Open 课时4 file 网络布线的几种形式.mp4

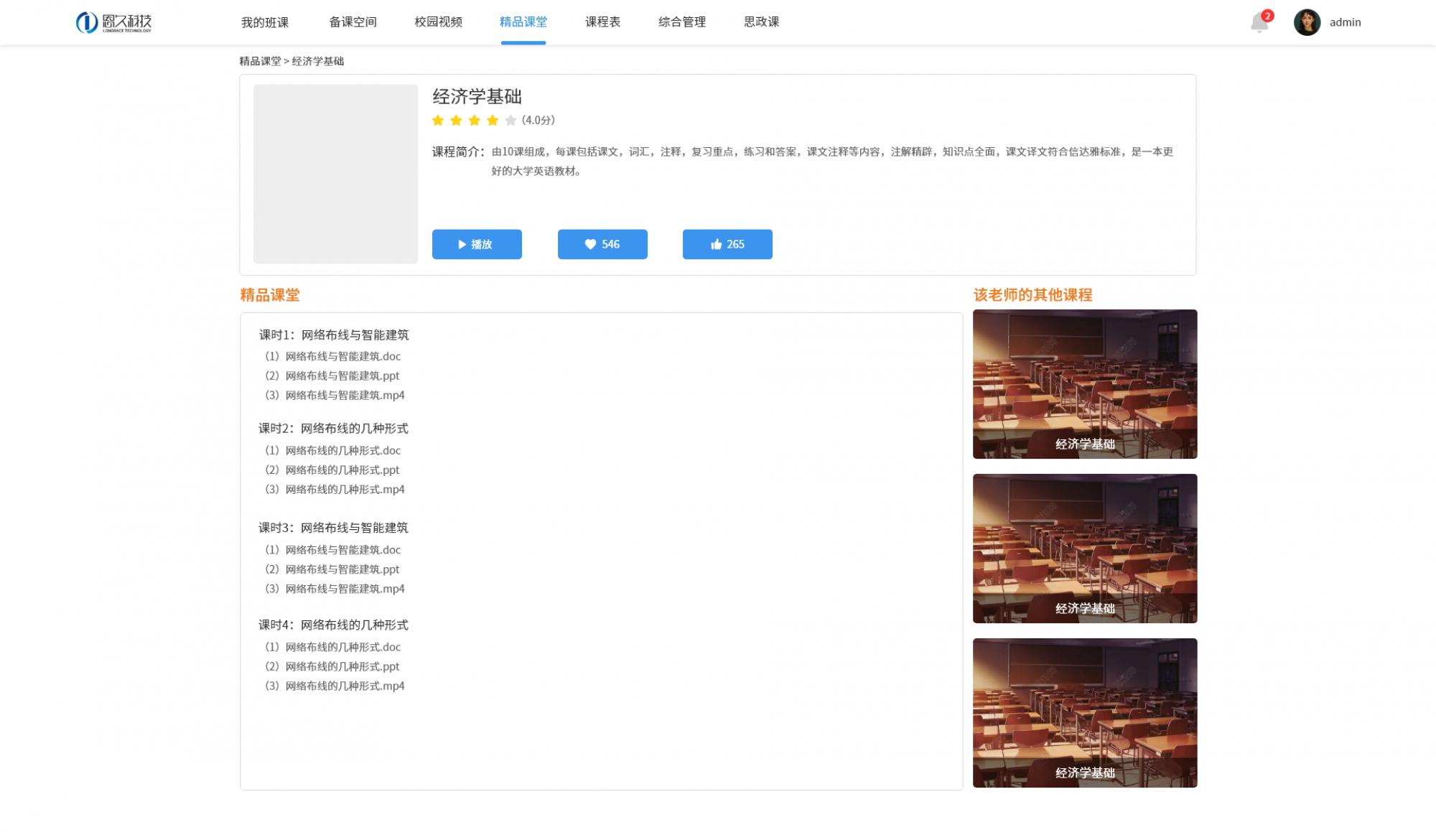tap(335, 686)
